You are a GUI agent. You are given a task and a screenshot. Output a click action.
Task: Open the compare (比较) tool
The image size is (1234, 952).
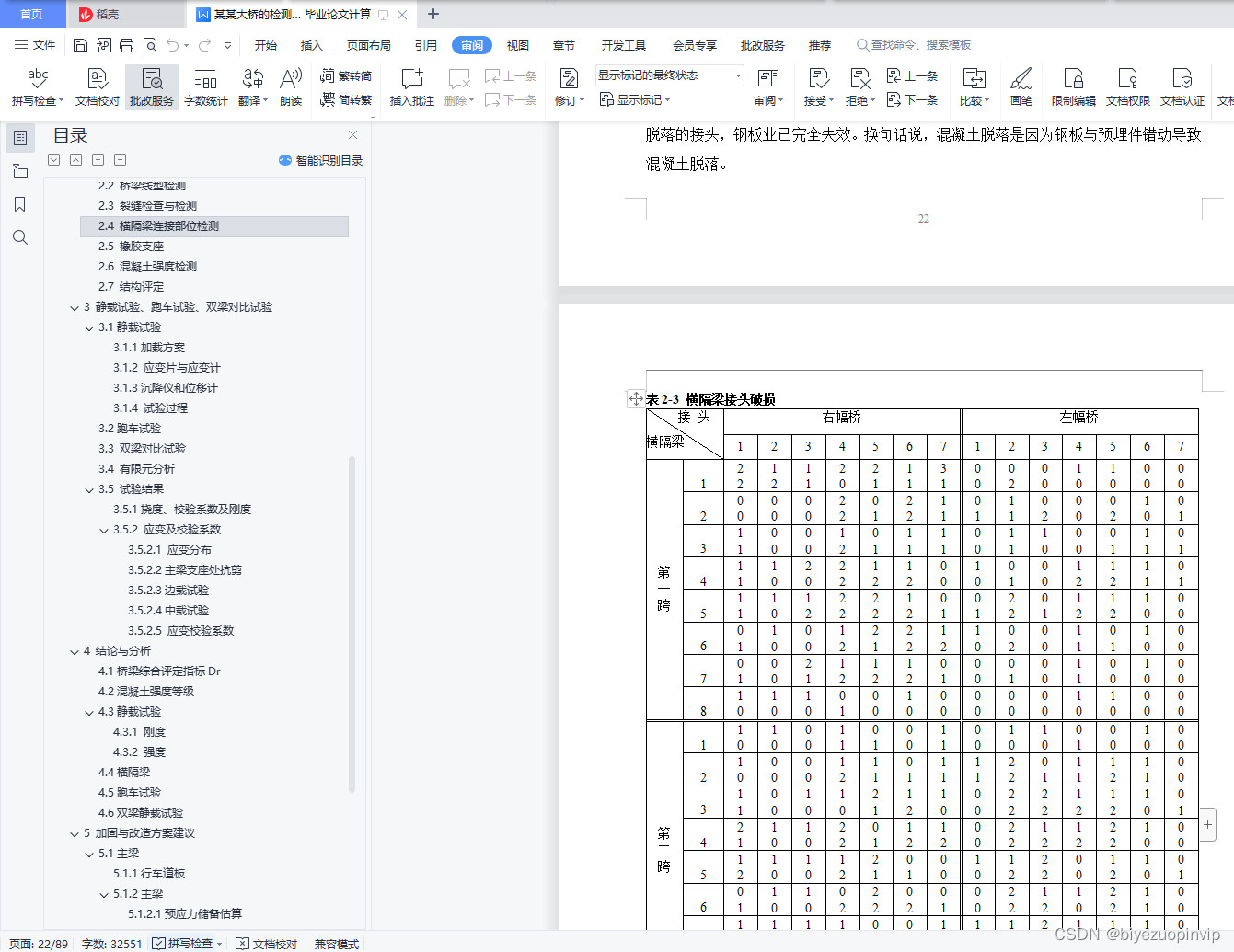(974, 87)
